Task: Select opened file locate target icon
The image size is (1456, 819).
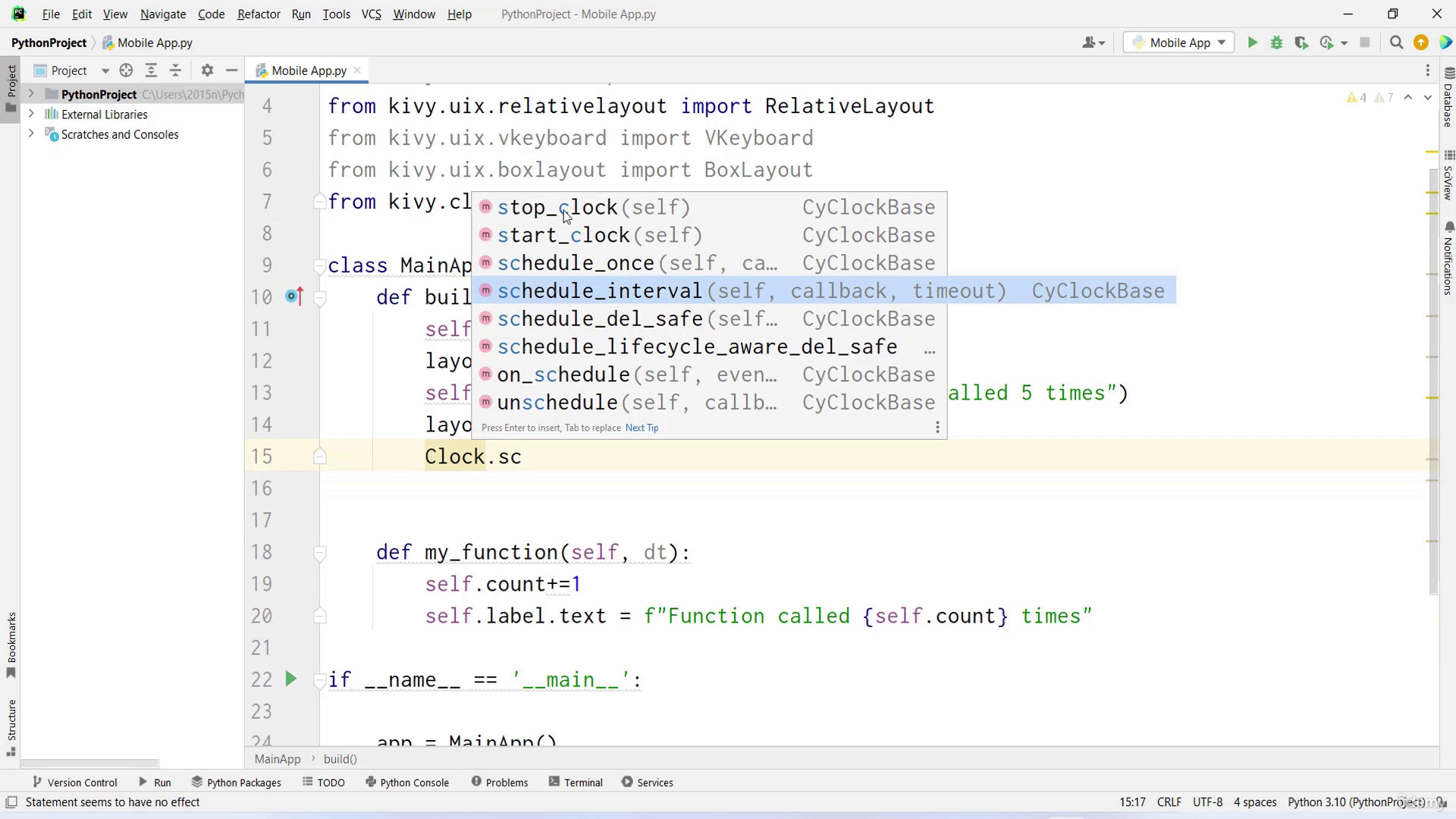Action: [127, 71]
